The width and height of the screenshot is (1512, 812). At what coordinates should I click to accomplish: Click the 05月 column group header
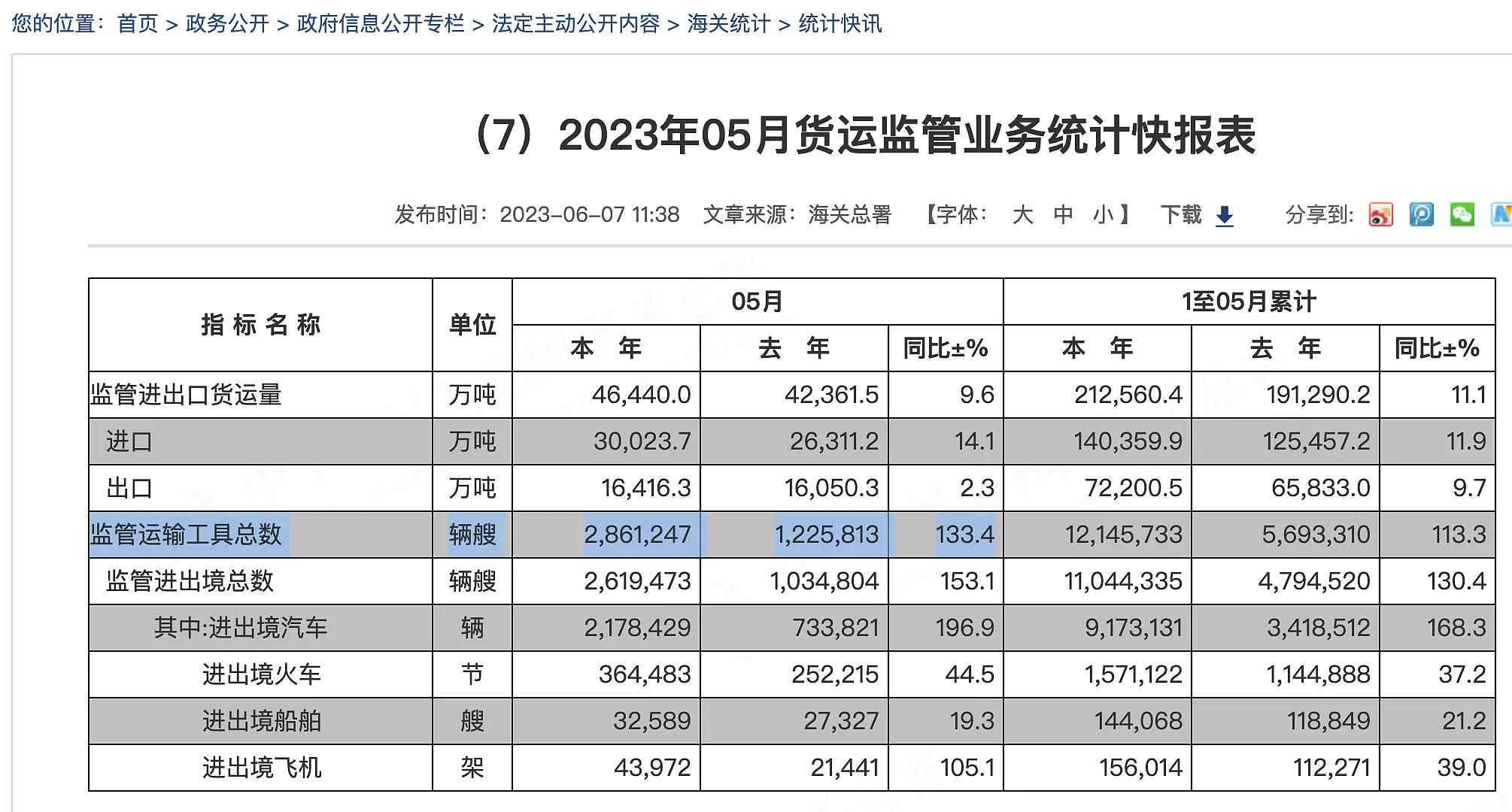point(758,301)
